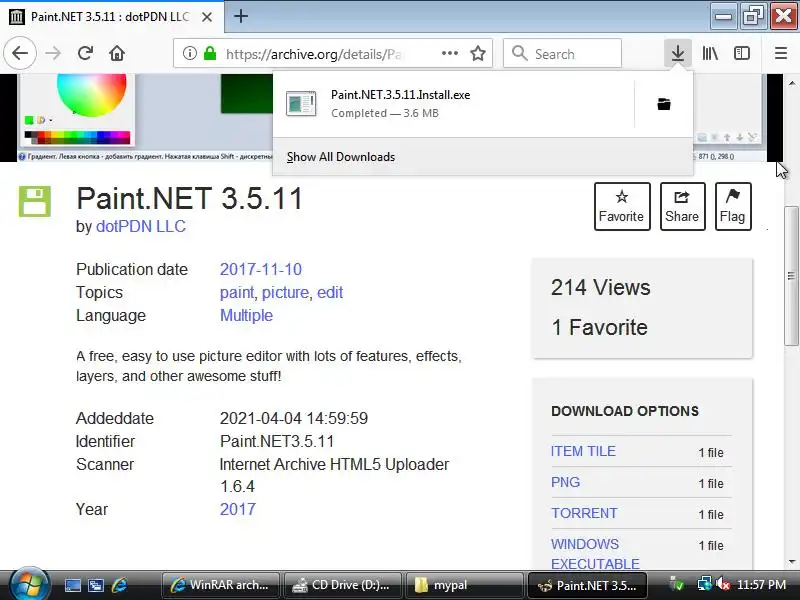Open ITEM TILE download option

tap(583, 452)
